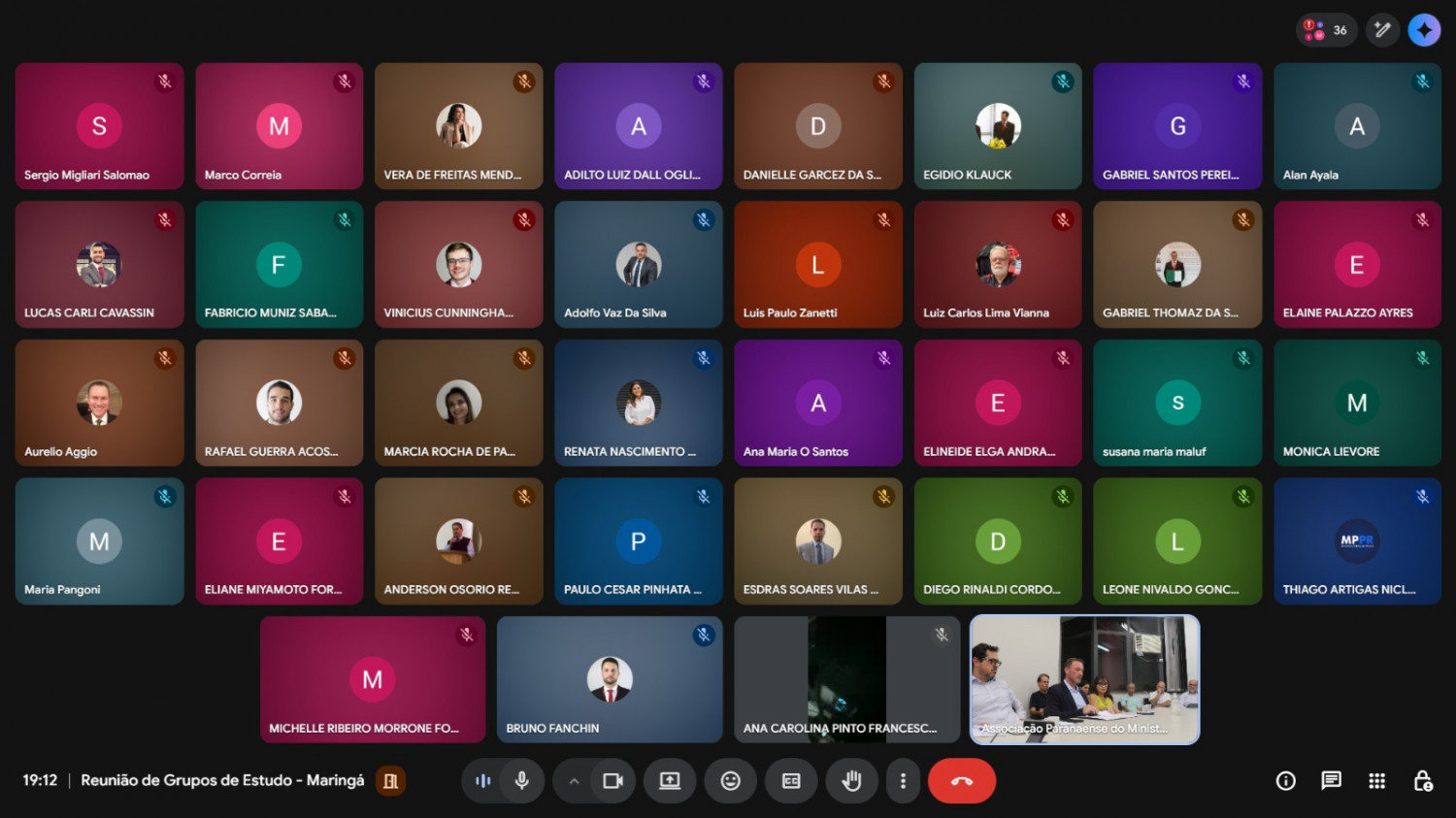1456x818 pixels.
Task: Click the Gemini spark icon
Action: click(1424, 30)
